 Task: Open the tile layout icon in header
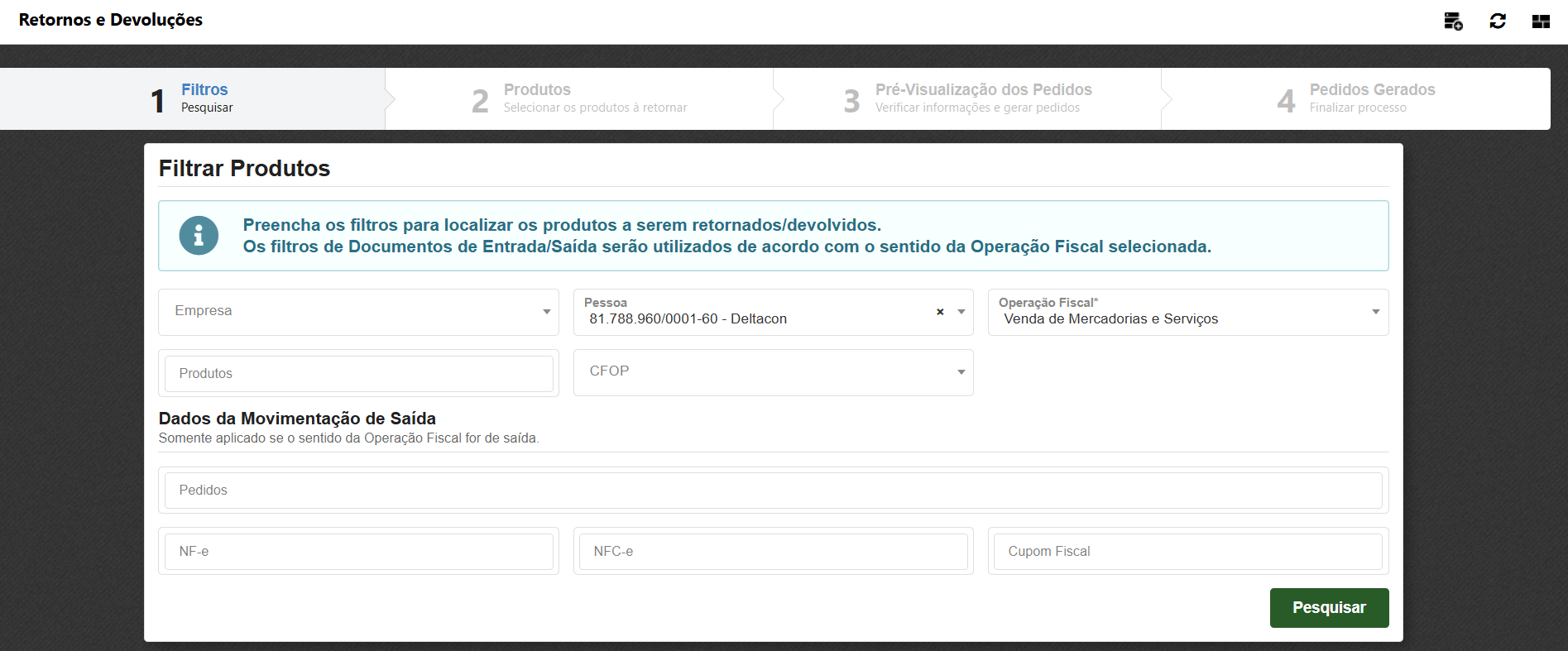tap(1540, 22)
